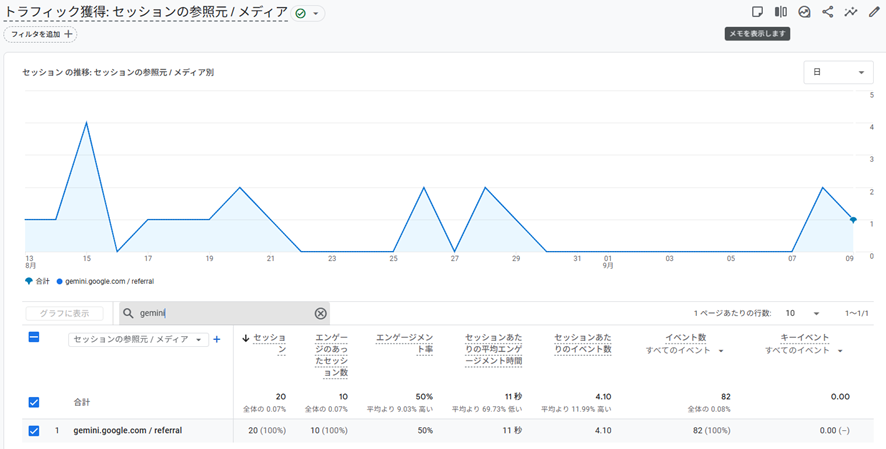Image resolution: width=886 pixels, height=449 pixels.
Task: Sort by エンゲージメント率 column header
Action: (403, 344)
